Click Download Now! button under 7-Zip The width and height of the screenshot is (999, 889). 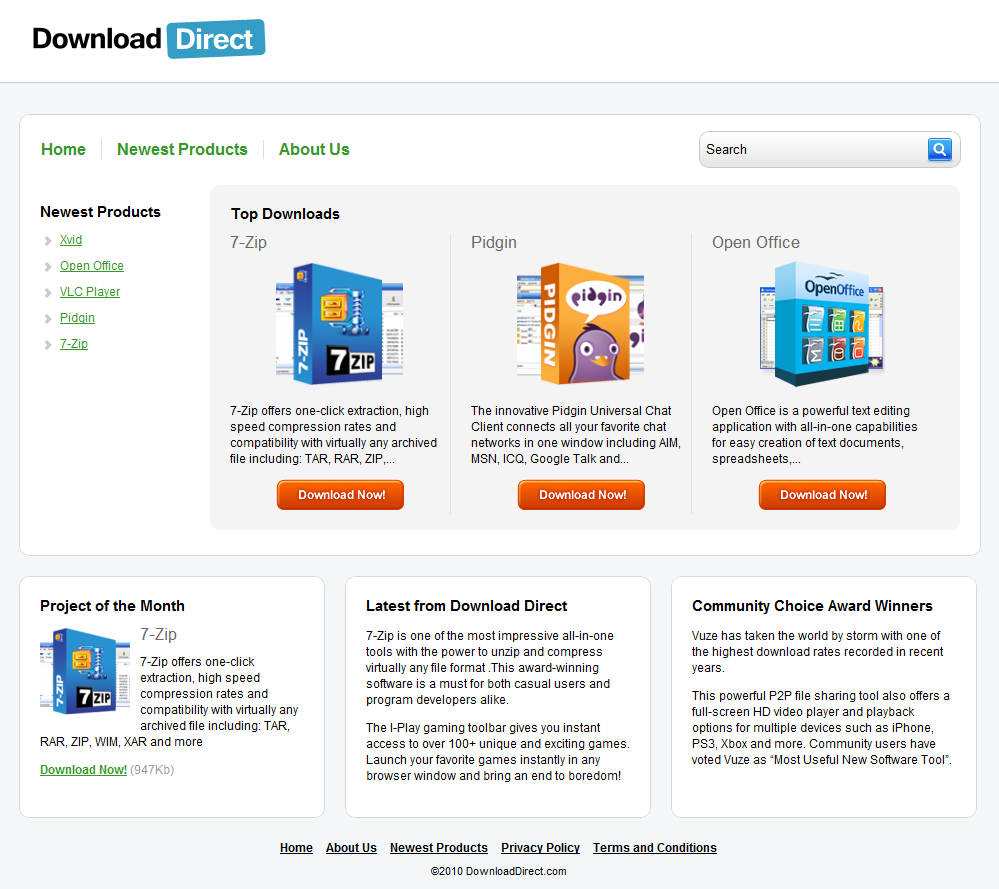point(340,495)
